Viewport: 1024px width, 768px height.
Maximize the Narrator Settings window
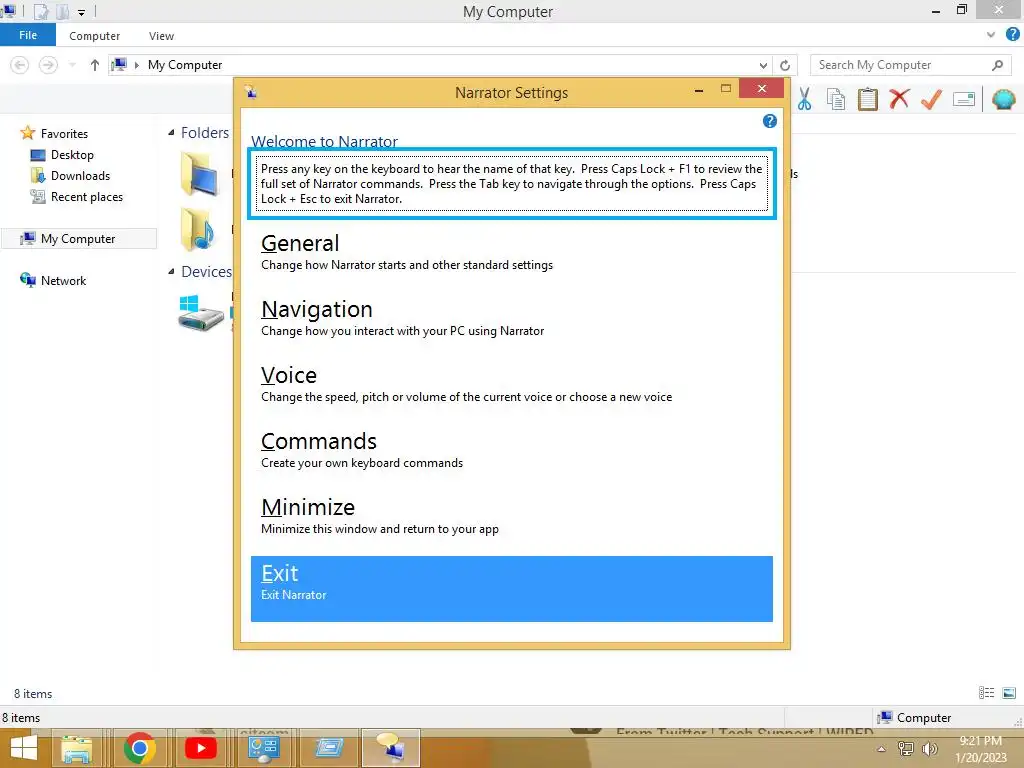point(726,89)
